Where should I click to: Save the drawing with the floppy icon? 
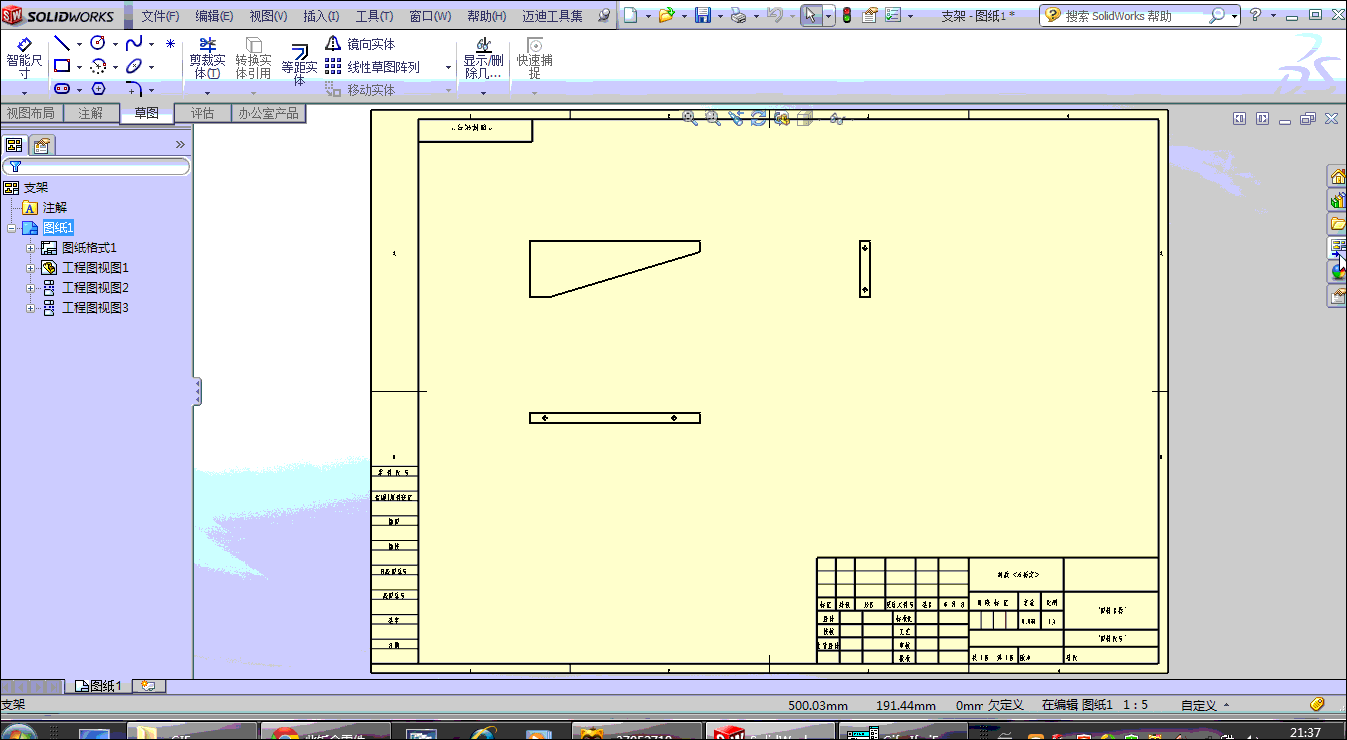(702, 15)
